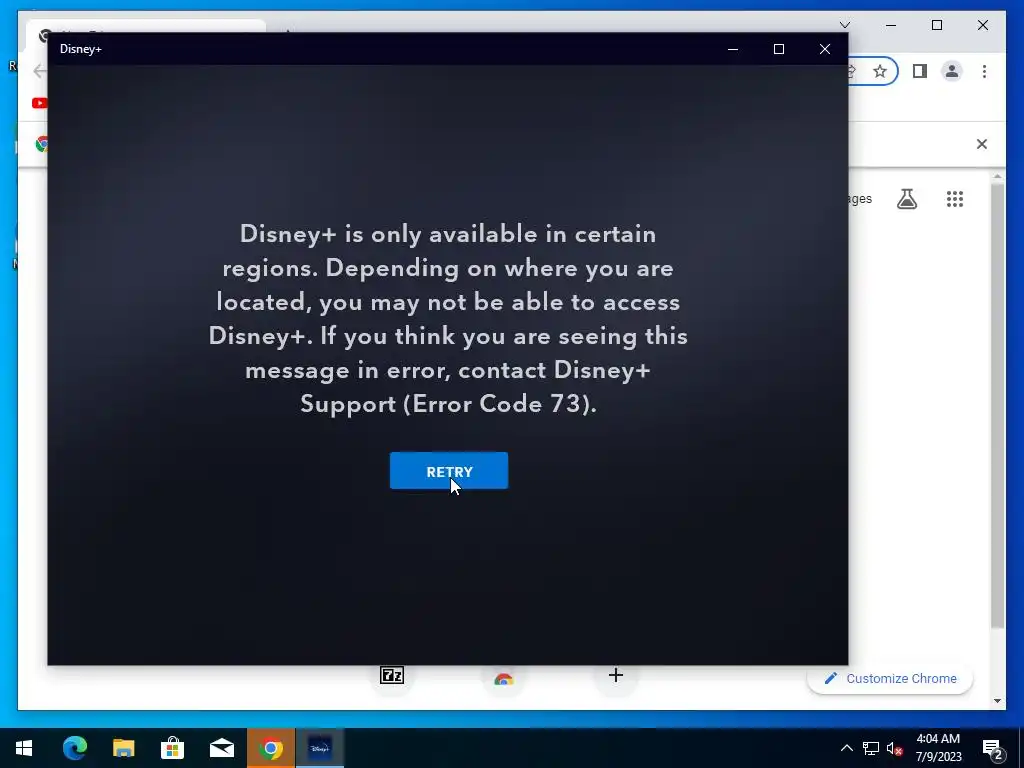Open the Chrome Web Store shortcut tile
Viewport: 1024px width, 768px height.
[x=504, y=679]
